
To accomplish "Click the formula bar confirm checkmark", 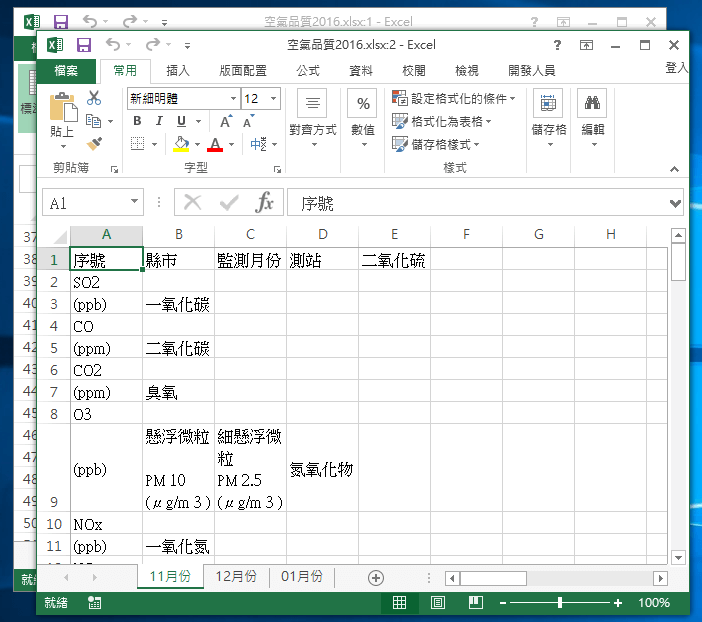I will click(x=229, y=202).
